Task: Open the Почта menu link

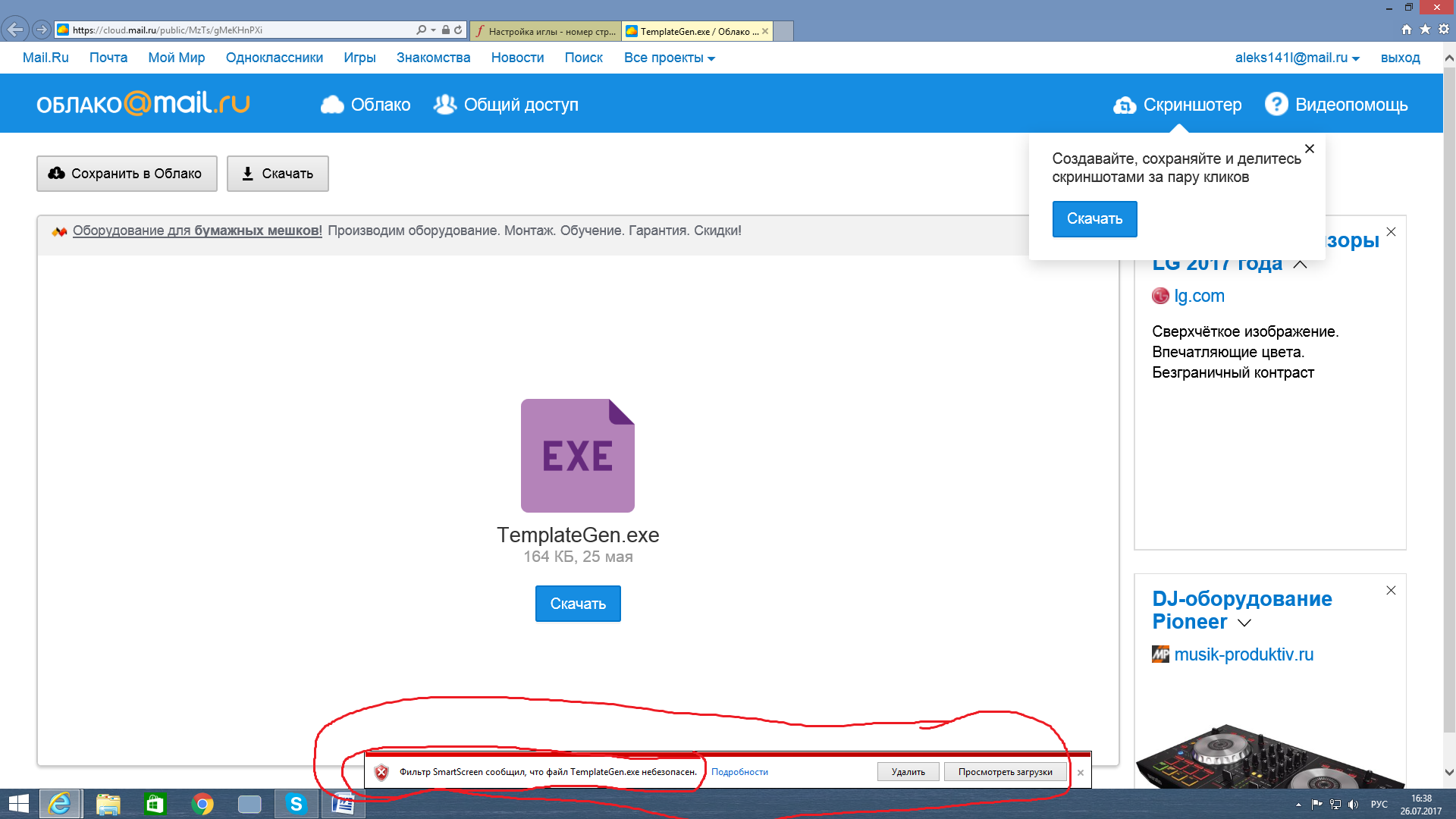Action: pyautogui.click(x=108, y=58)
